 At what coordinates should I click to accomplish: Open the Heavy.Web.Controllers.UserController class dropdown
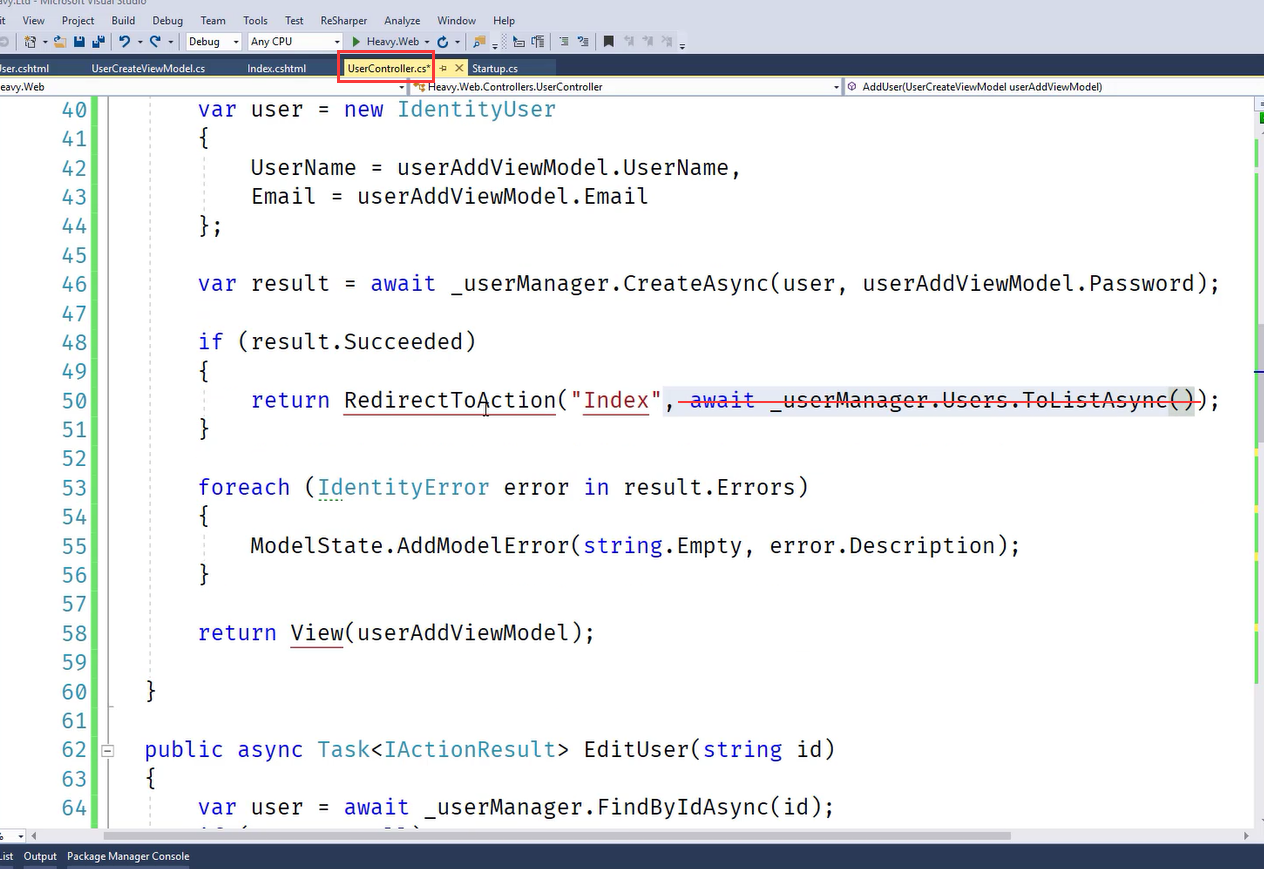[627, 87]
